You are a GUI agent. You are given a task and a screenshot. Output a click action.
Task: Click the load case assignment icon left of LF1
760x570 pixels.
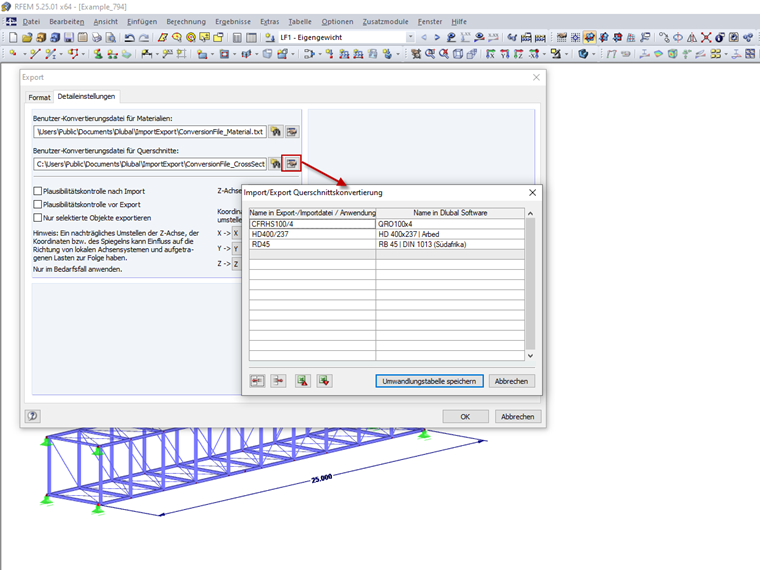[x=270, y=37]
